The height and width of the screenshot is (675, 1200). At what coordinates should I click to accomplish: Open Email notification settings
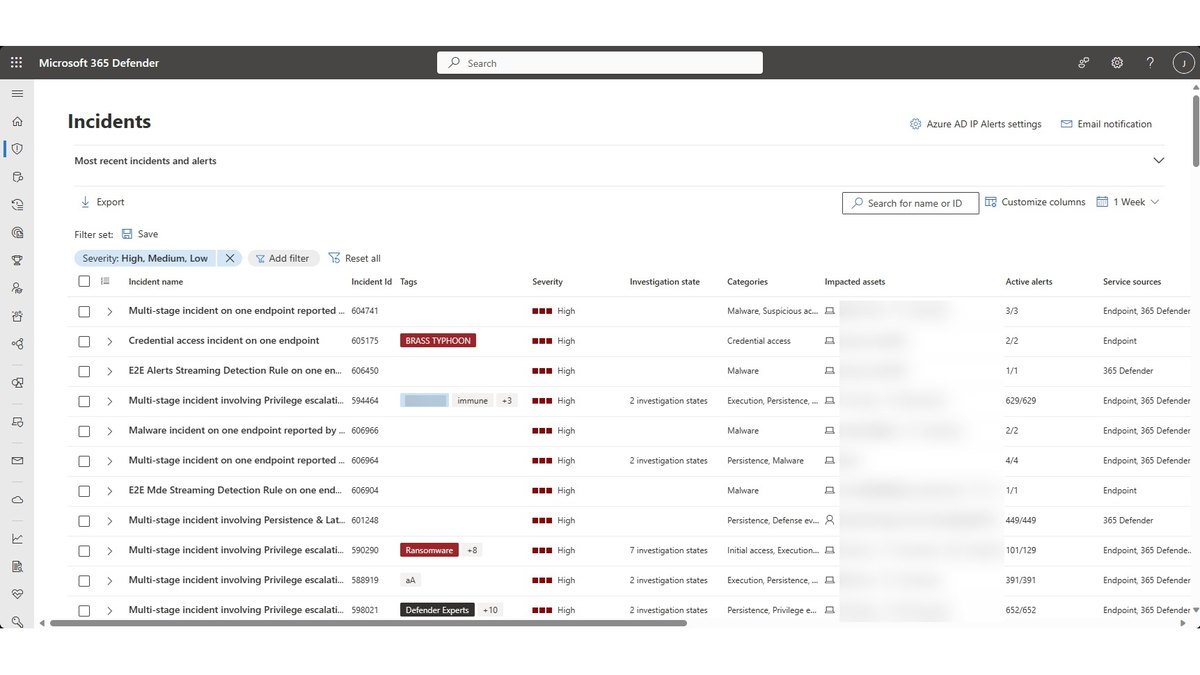(1106, 124)
